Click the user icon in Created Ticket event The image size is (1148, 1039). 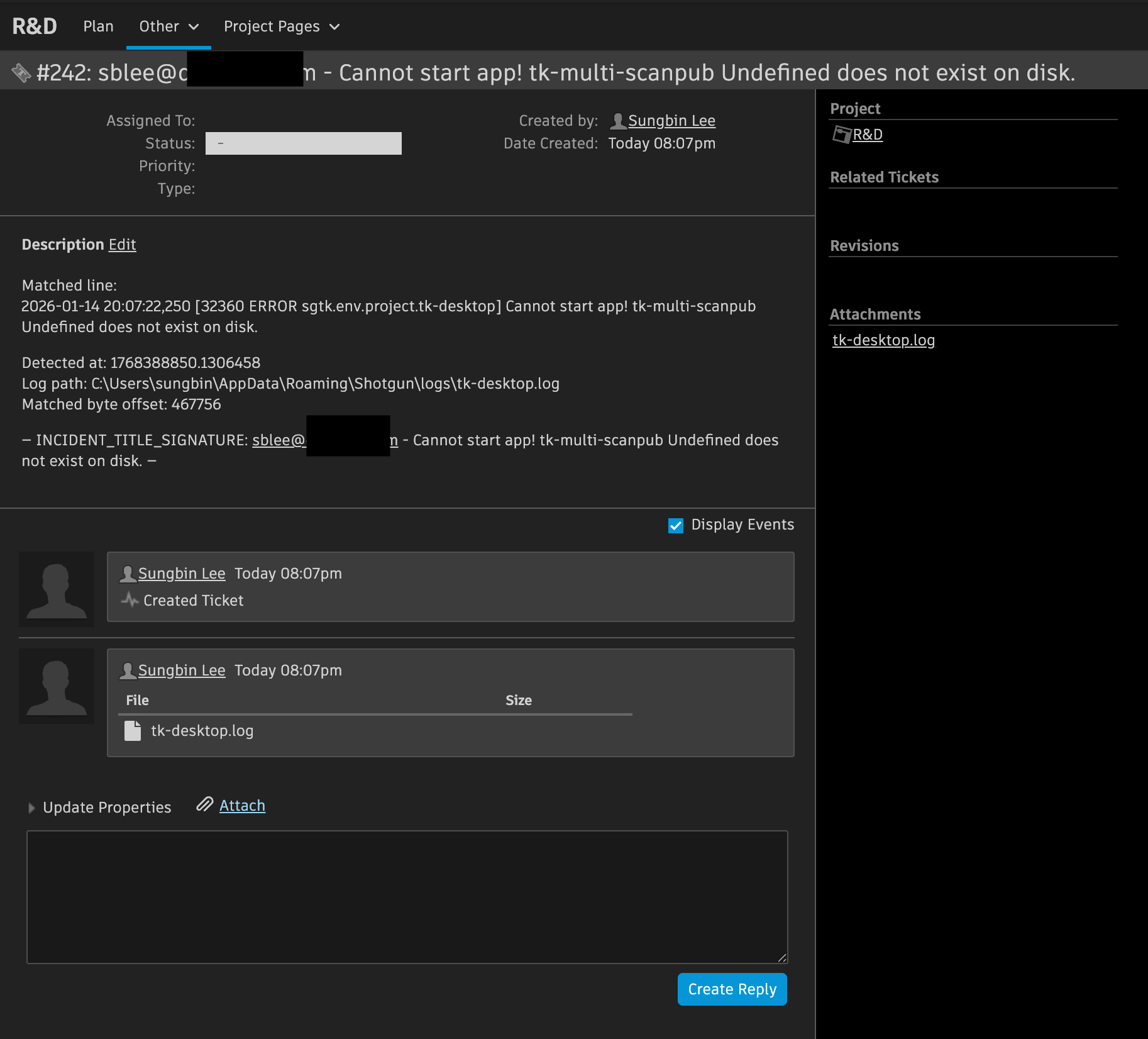[x=128, y=574]
